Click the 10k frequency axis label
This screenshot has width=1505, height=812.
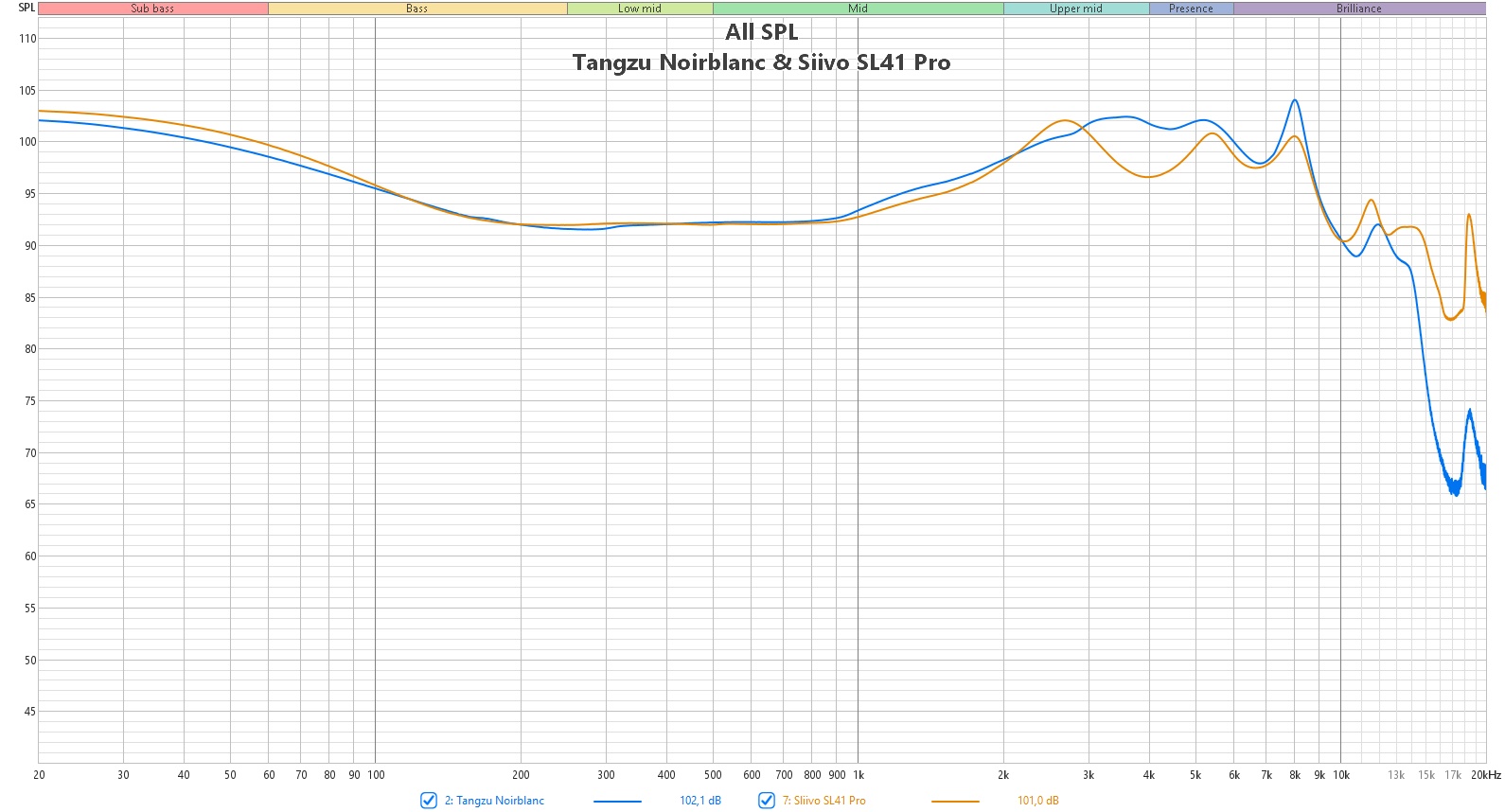[1341, 775]
